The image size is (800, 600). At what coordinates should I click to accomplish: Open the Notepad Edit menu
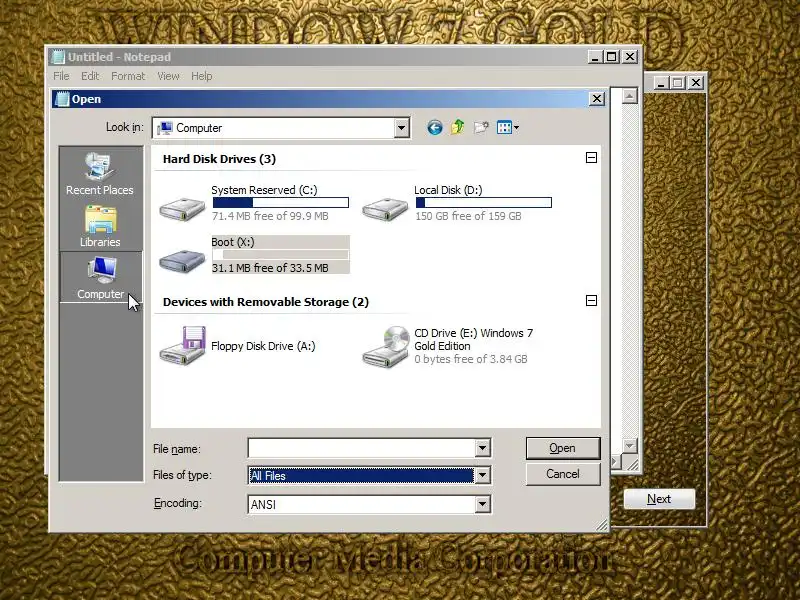click(x=90, y=76)
